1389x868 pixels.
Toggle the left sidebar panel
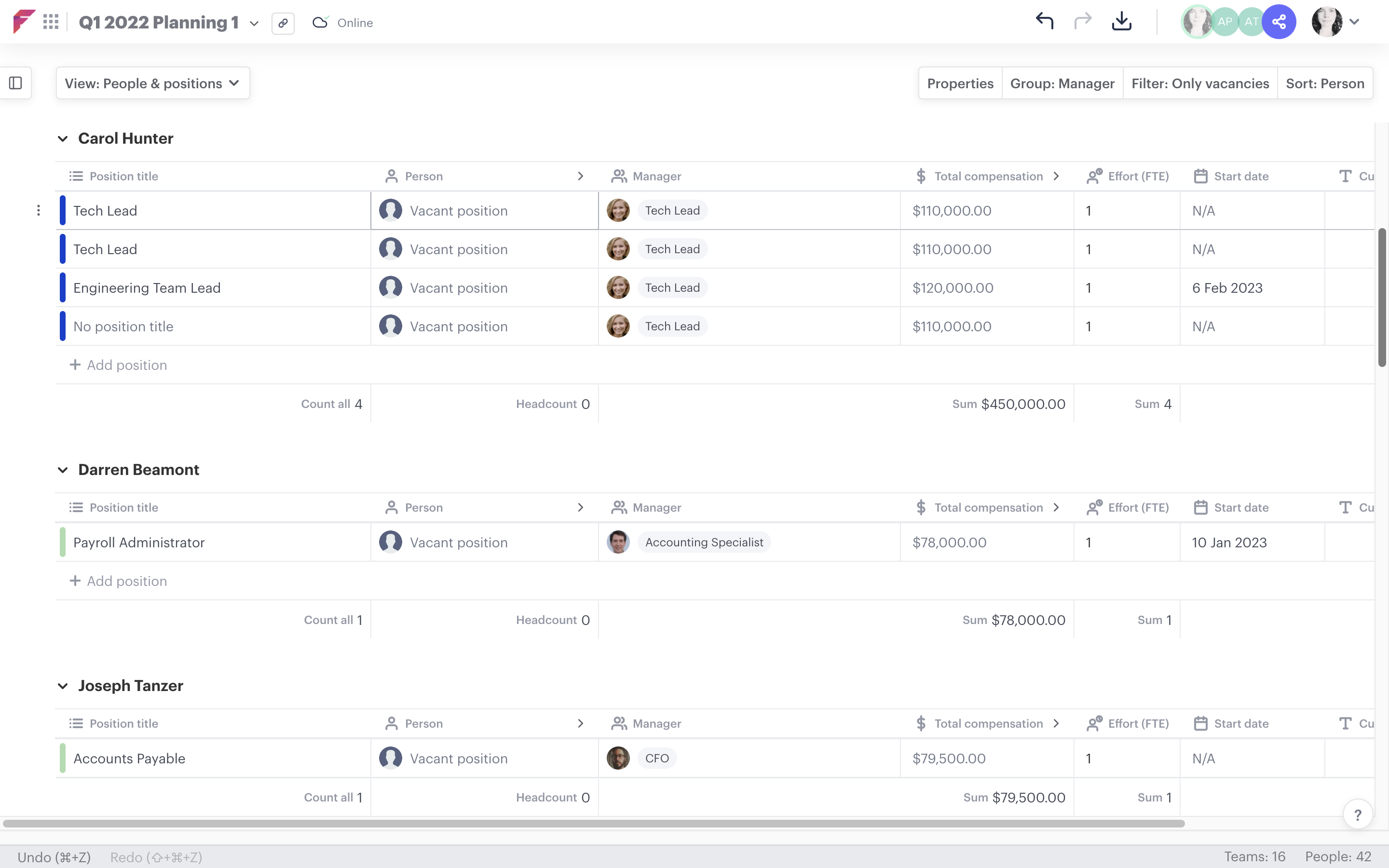15,82
